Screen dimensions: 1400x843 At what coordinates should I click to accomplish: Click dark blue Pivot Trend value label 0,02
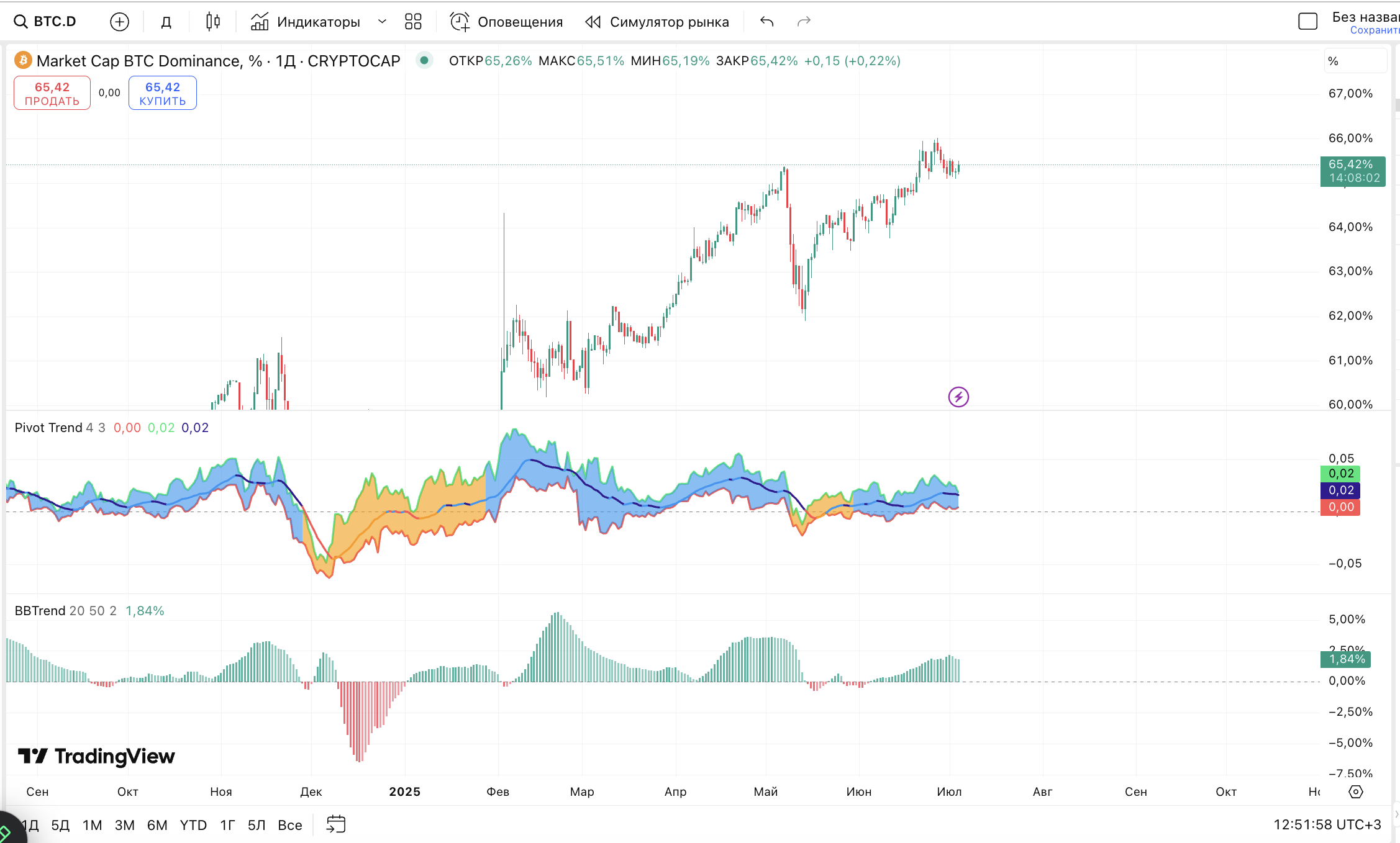coord(1340,490)
